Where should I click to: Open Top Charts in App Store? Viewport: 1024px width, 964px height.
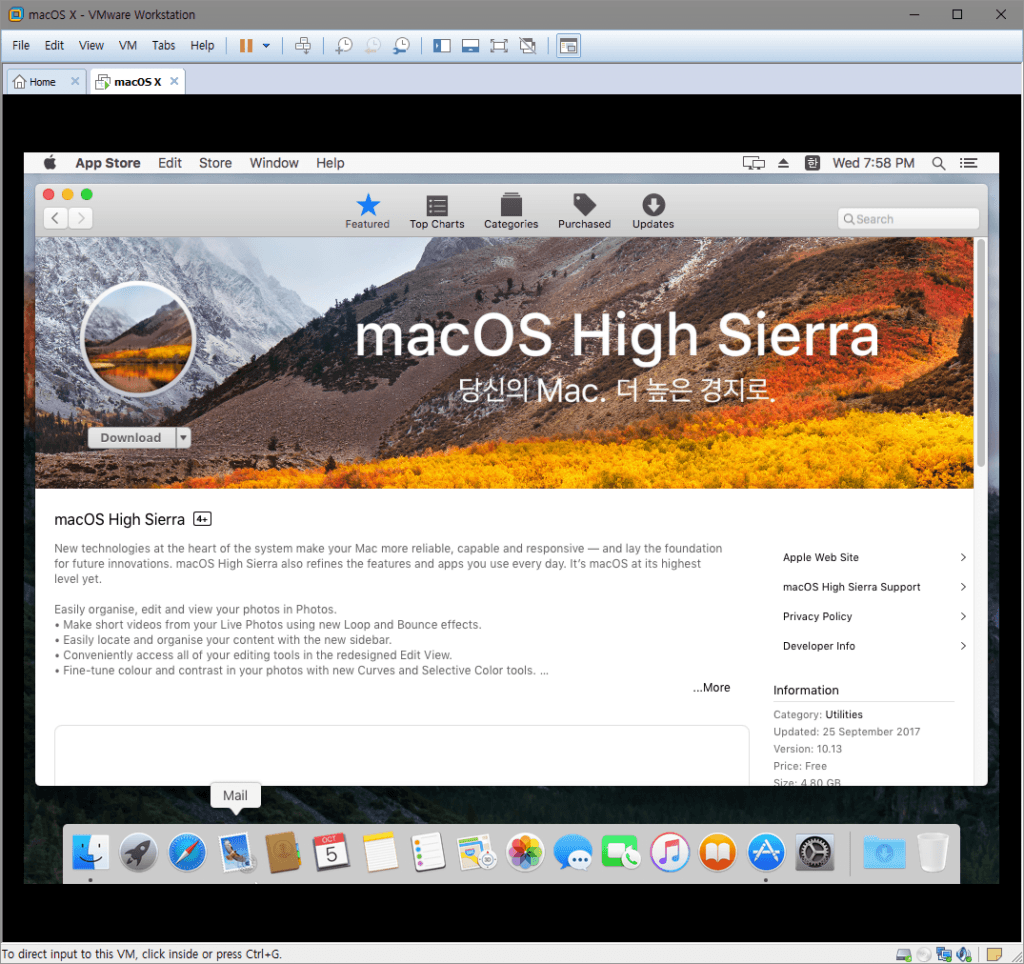pos(437,212)
